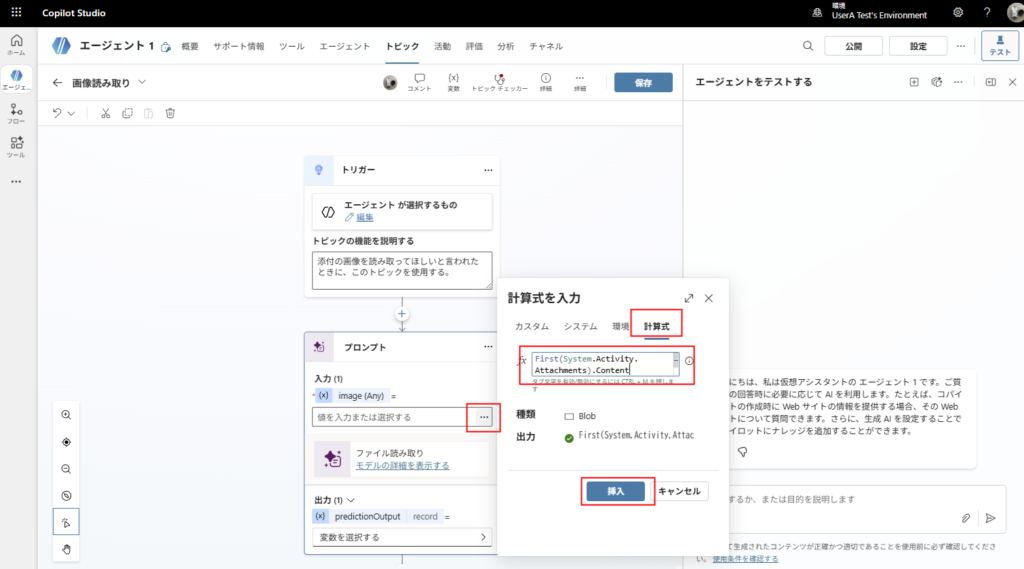This screenshot has height=569, width=1024.
Task: Click the 保存 save button
Action: tap(642, 83)
